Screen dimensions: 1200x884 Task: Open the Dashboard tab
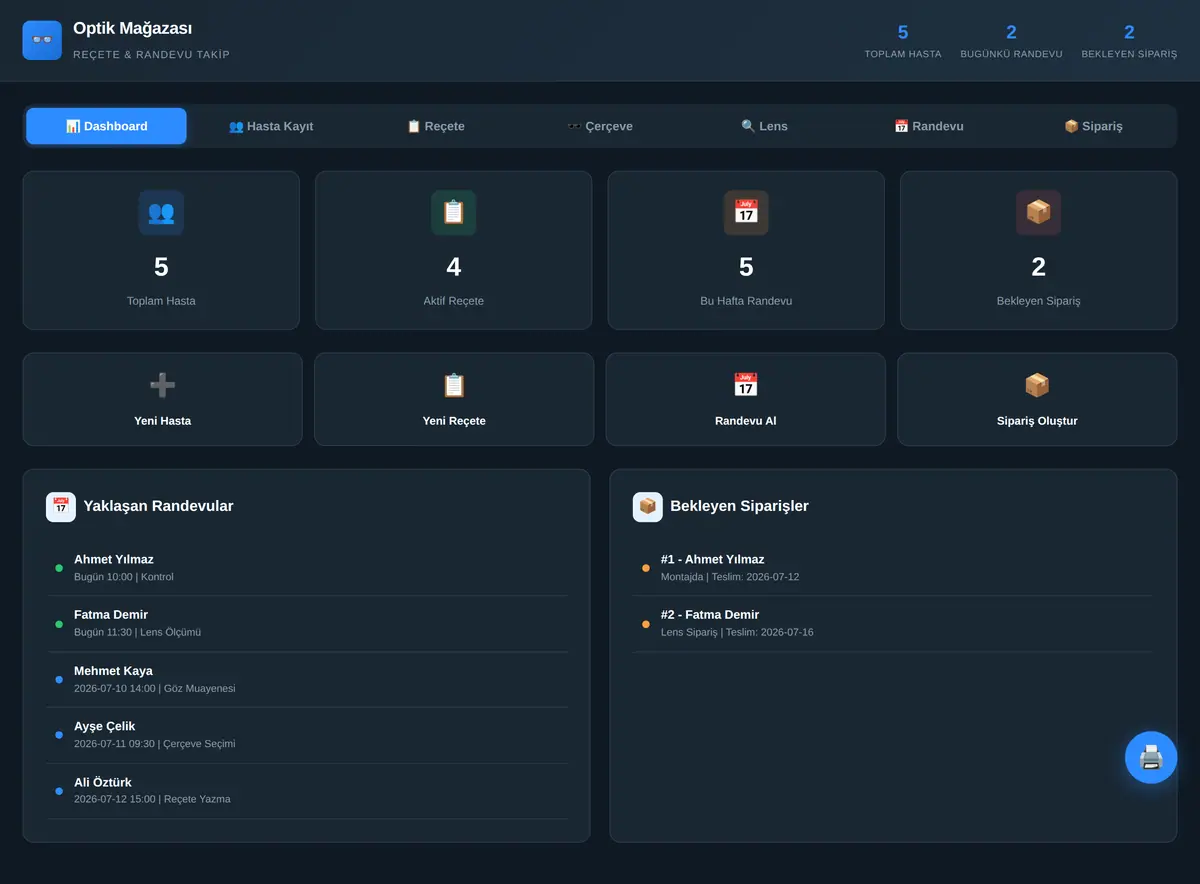coord(106,126)
